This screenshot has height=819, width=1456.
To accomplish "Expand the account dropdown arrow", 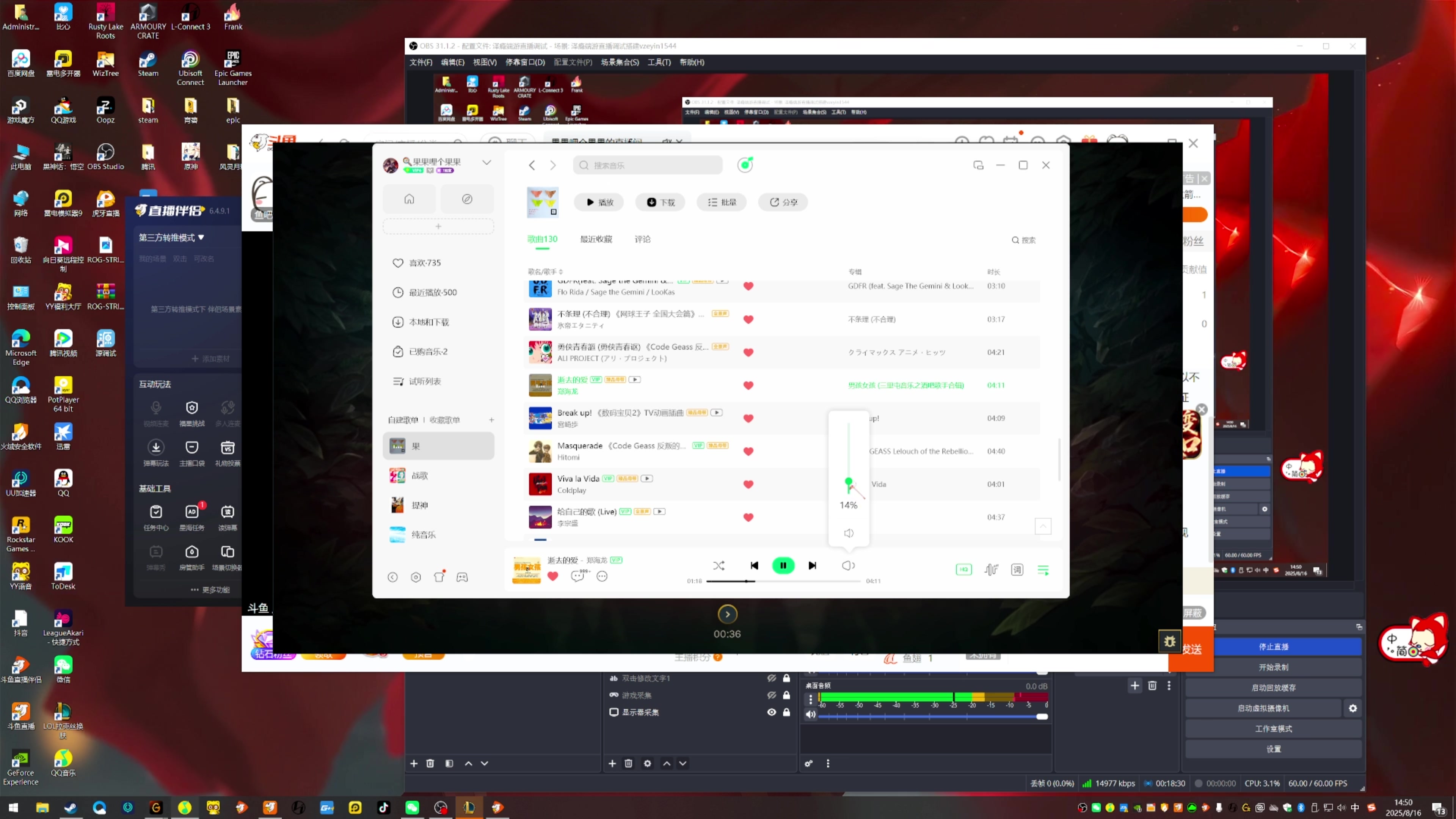I will pyautogui.click(x=486, y=162).
